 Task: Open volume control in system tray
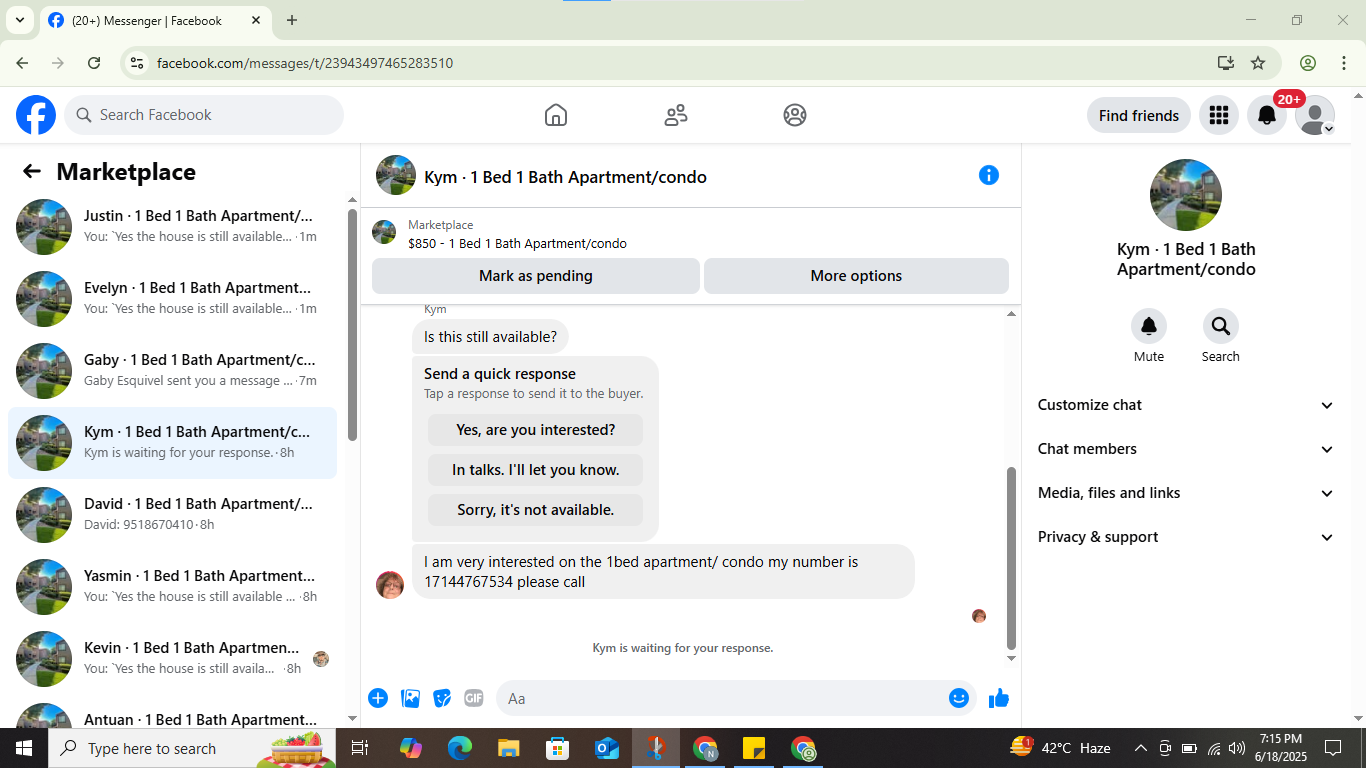(x=1237, y=748)
